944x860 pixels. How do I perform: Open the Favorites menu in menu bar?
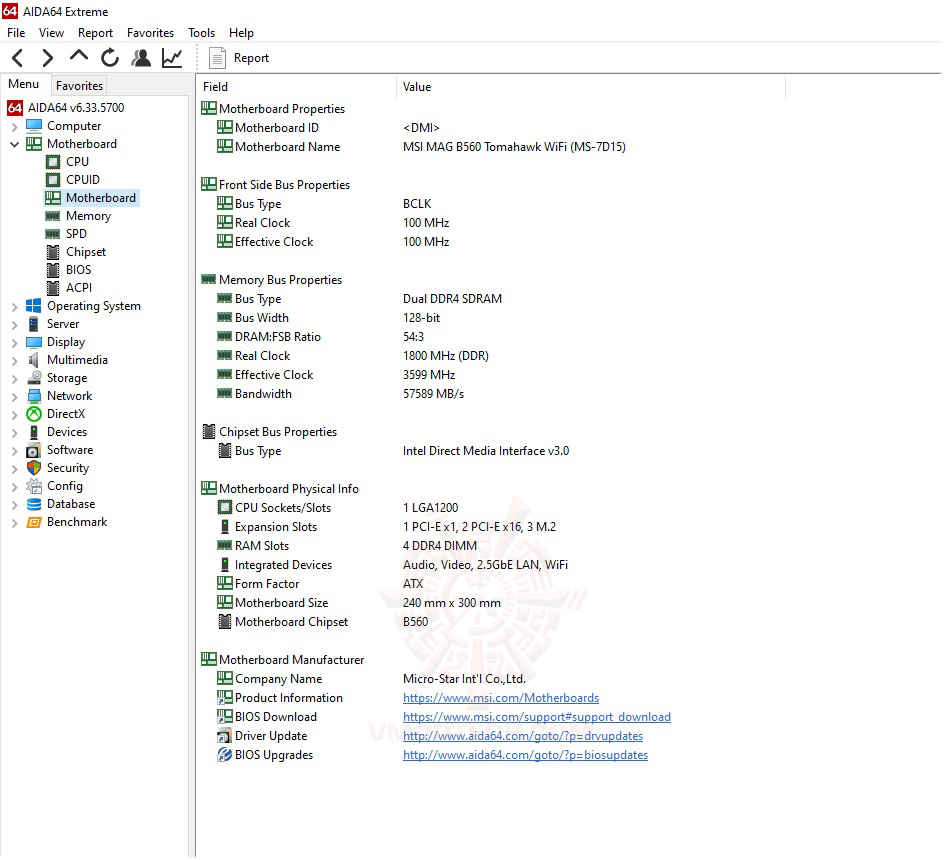pyautogui.click(x=151, y=33)
